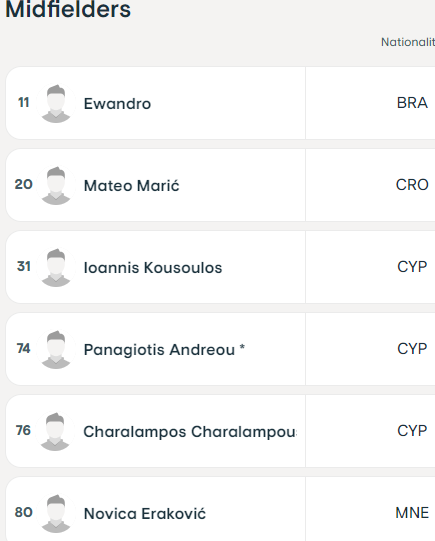The image size is (435, 541).
Task: Open Panagiotis Andreou player page
Action: click(159, 350)
